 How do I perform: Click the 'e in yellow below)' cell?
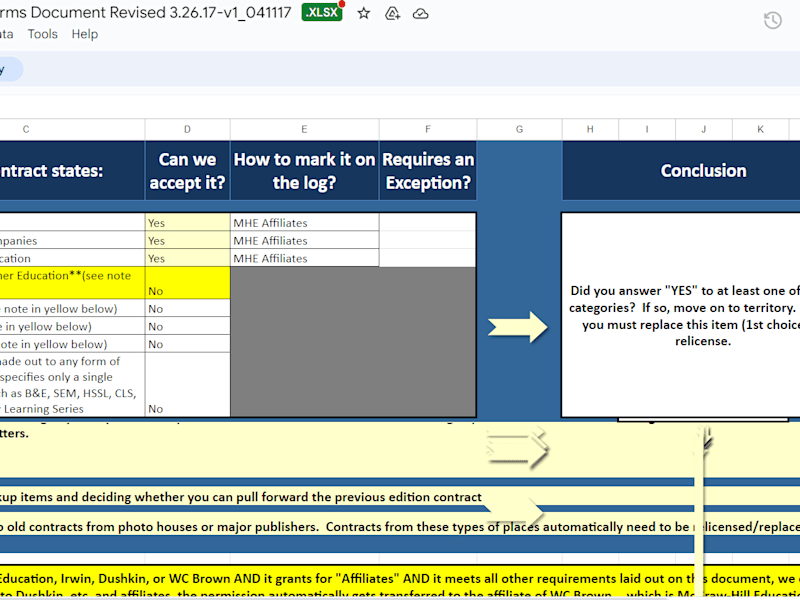(x=72, y=327)
